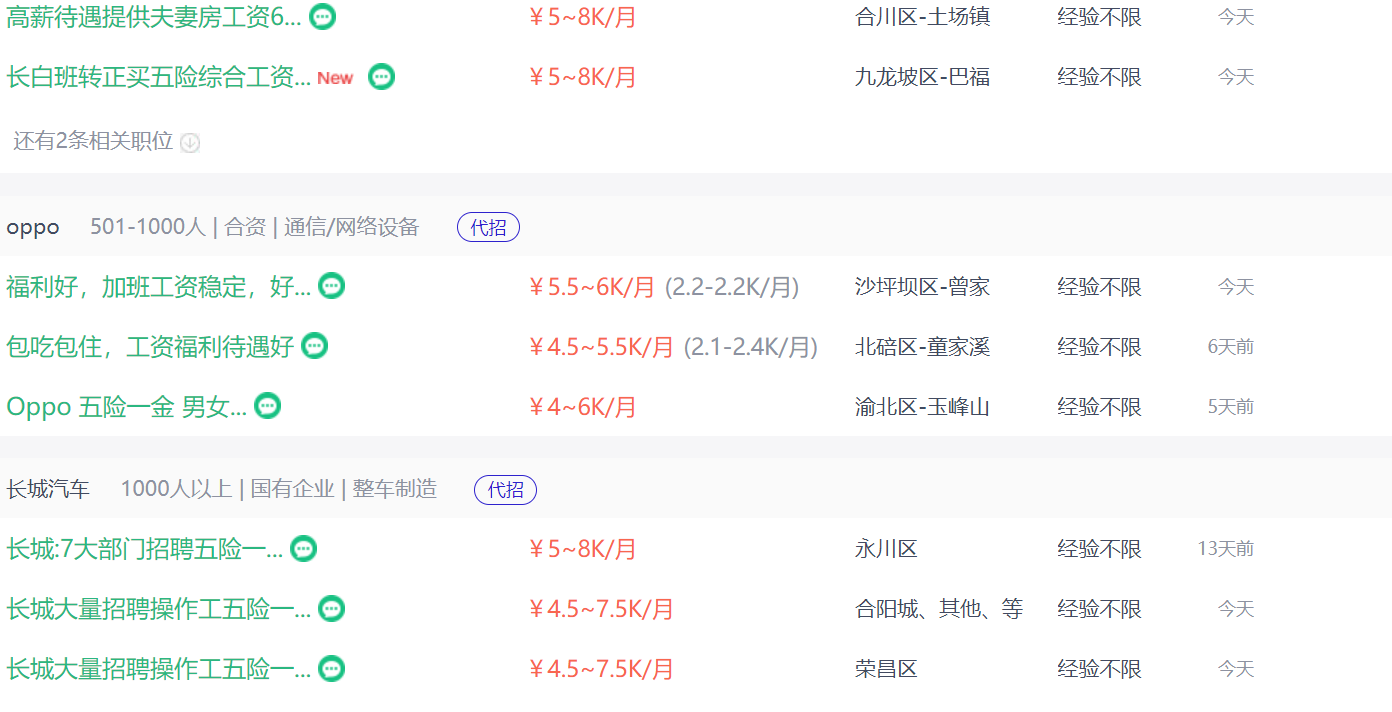Open the 长城汽车 company name link
This screenshot has height=712, width=1392.
coord(48,489)
